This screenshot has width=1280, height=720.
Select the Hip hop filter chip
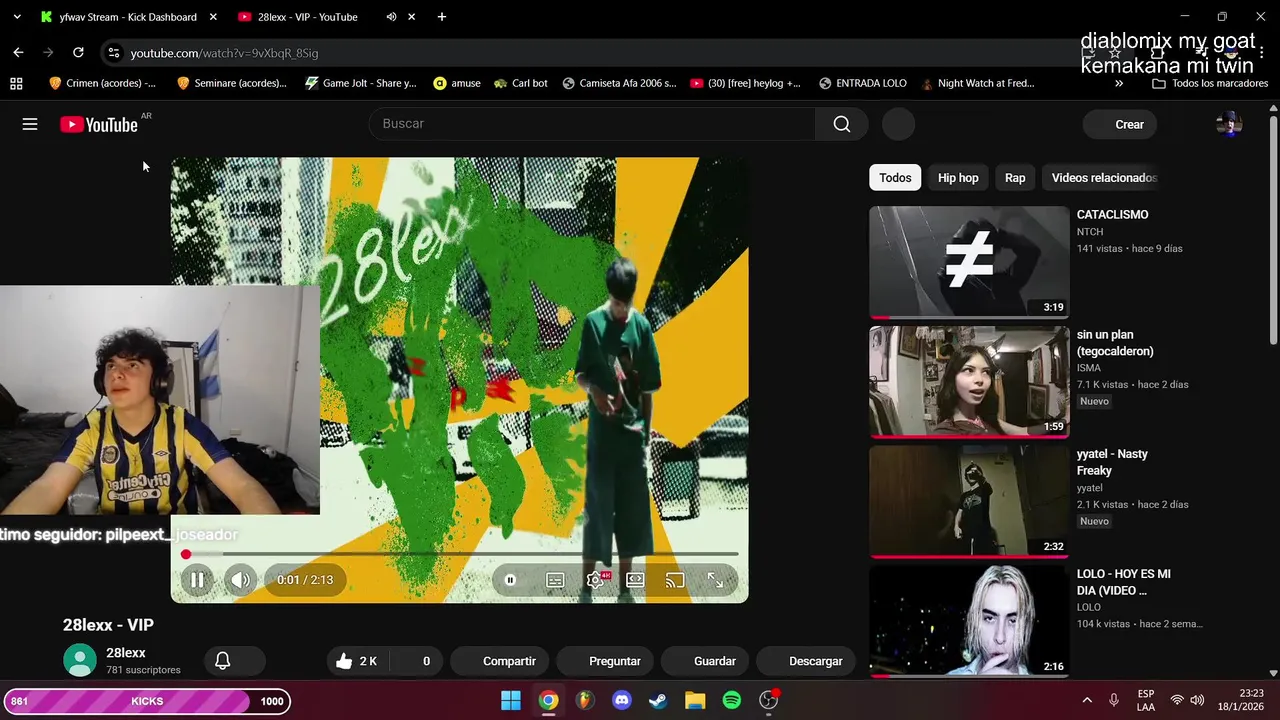(958, 178)
